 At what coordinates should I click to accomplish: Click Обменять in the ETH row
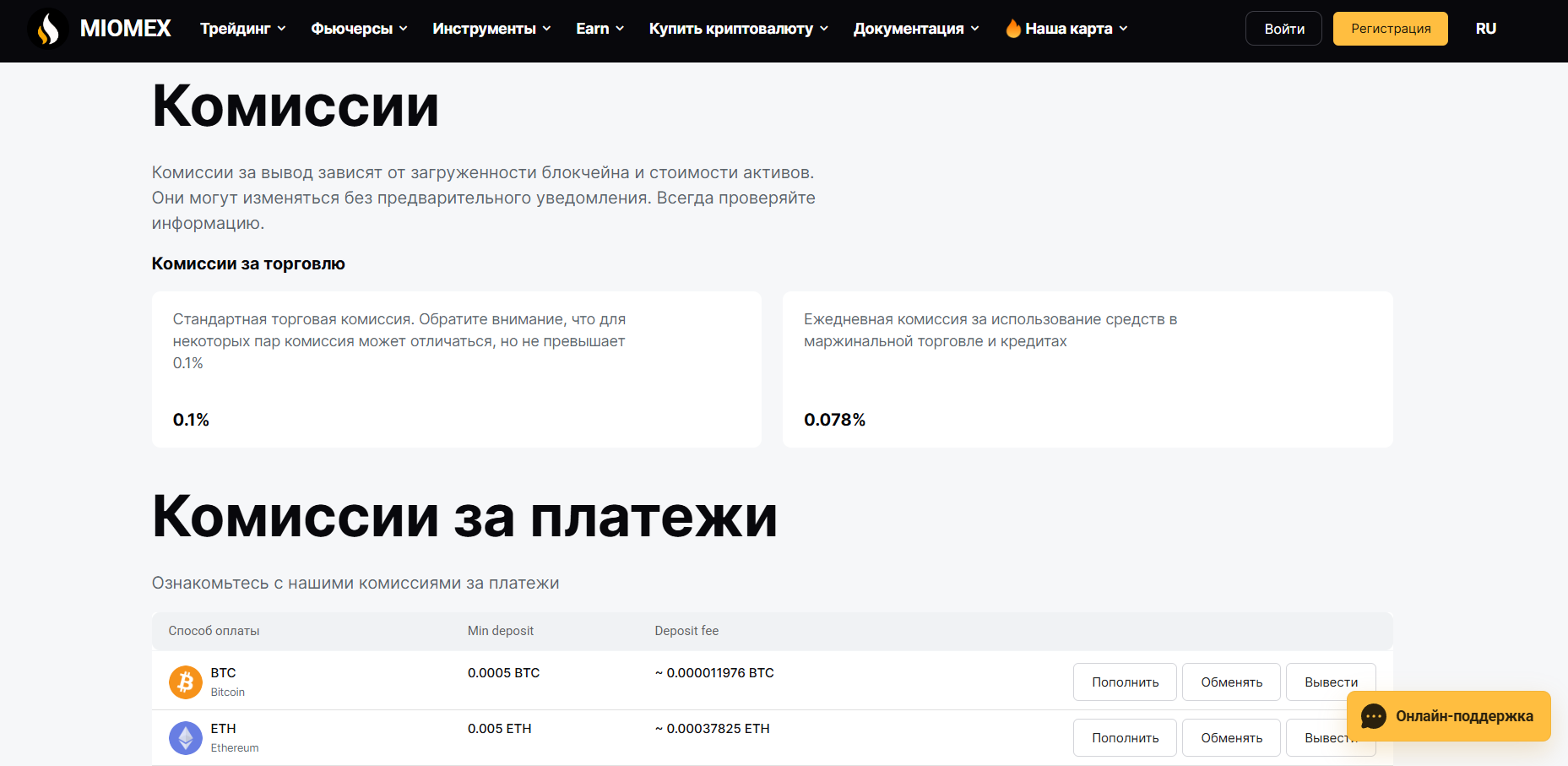(x=1231, y=738)
